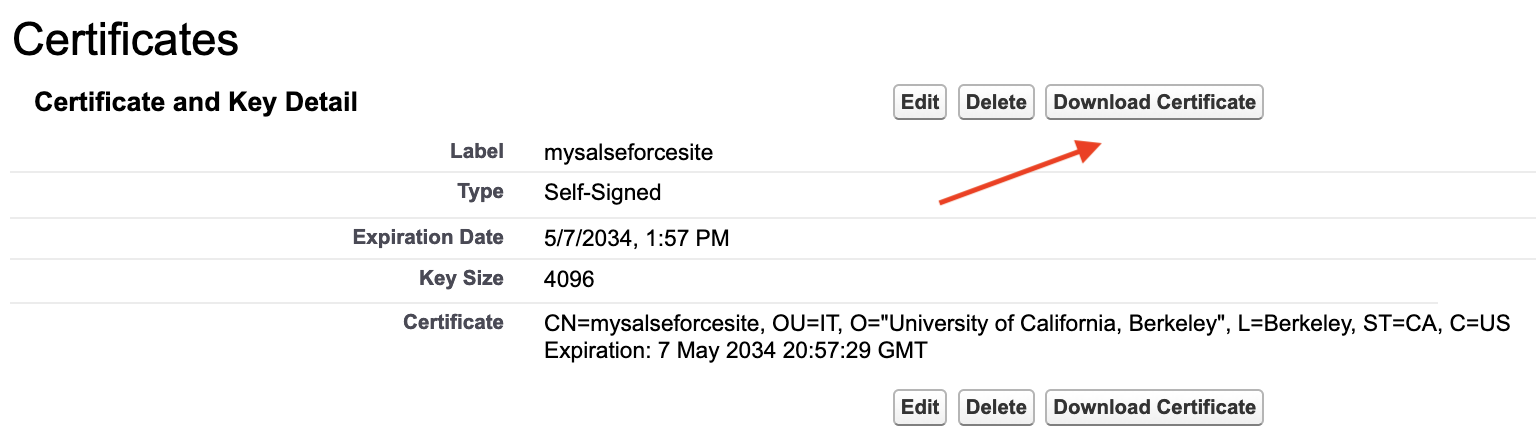Click the Type field name

(480, 191)
